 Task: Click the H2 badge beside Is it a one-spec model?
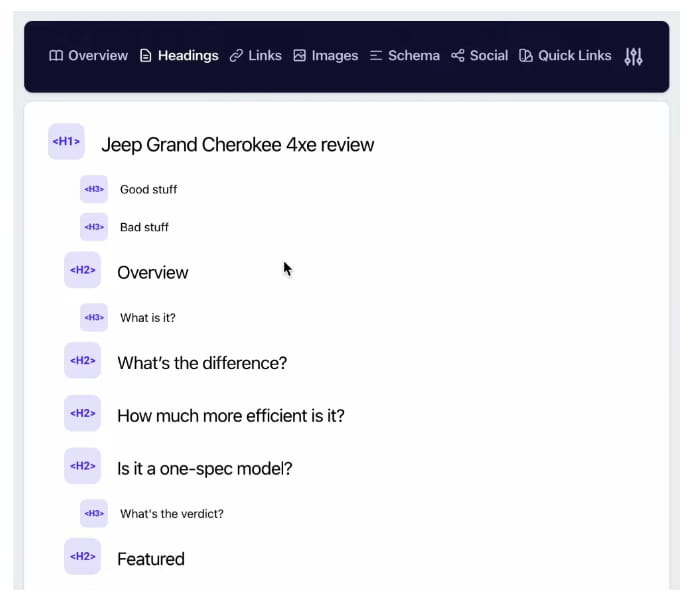82,466
